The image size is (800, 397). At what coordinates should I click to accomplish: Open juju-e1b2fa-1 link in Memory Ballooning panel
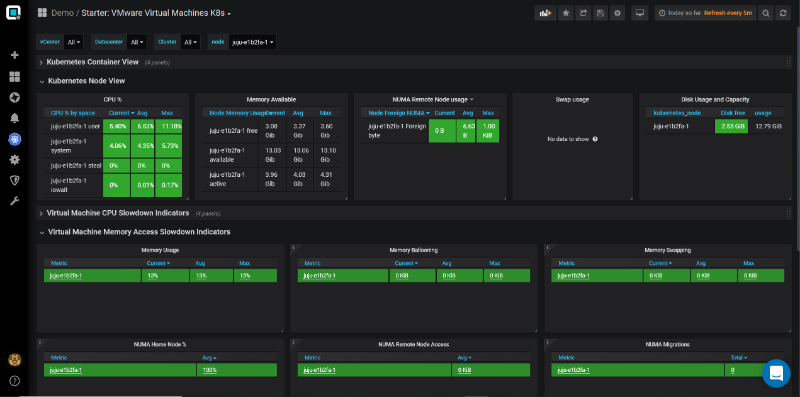click(319, 276)
